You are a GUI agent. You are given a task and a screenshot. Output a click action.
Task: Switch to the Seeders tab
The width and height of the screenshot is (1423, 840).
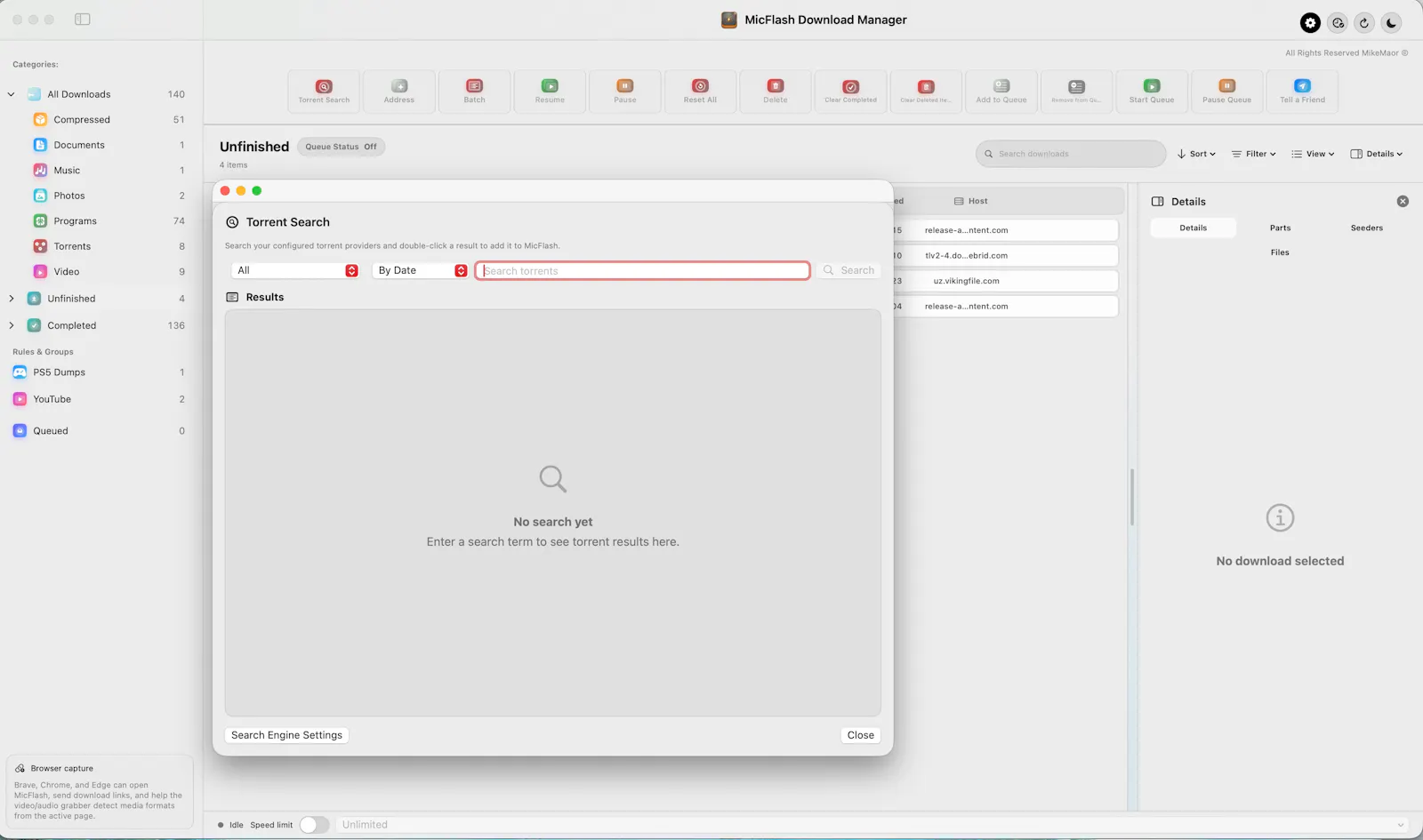[x=1367, y=228]
